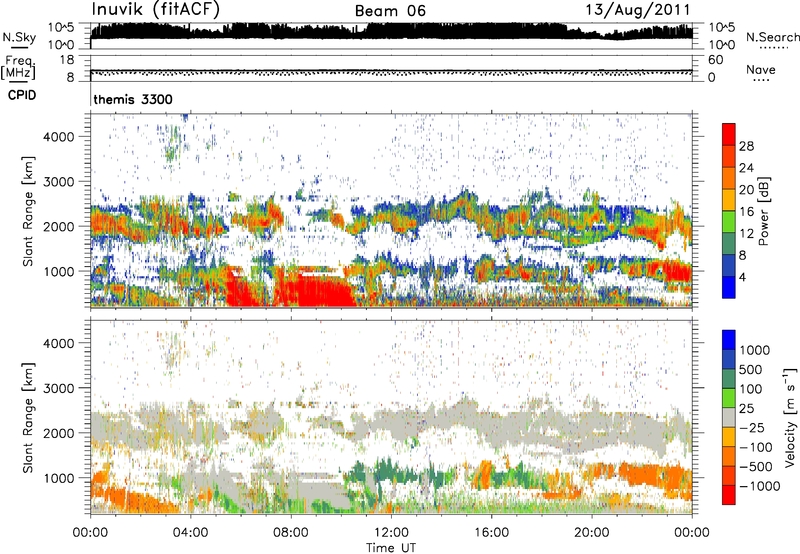Click the '-1000' tick on the velocity colorbar

759,486
